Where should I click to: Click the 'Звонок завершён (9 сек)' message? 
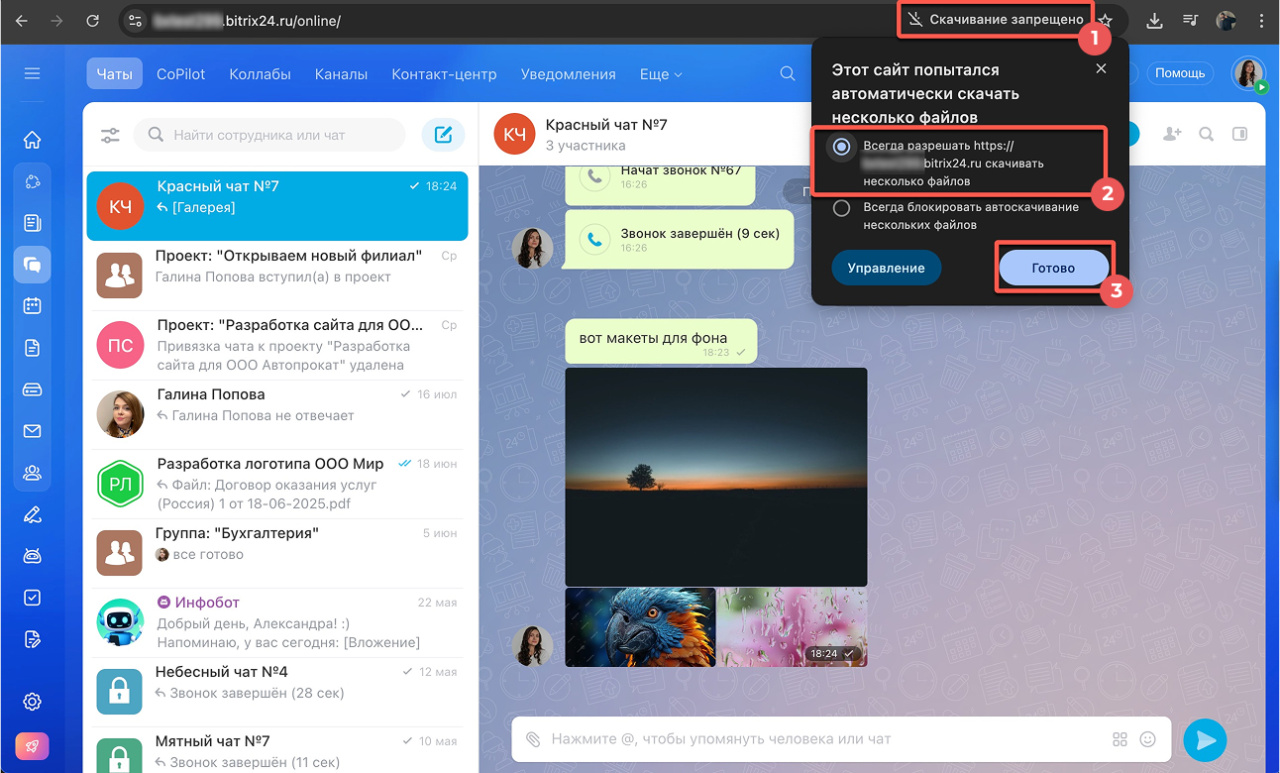click(679, 239)
